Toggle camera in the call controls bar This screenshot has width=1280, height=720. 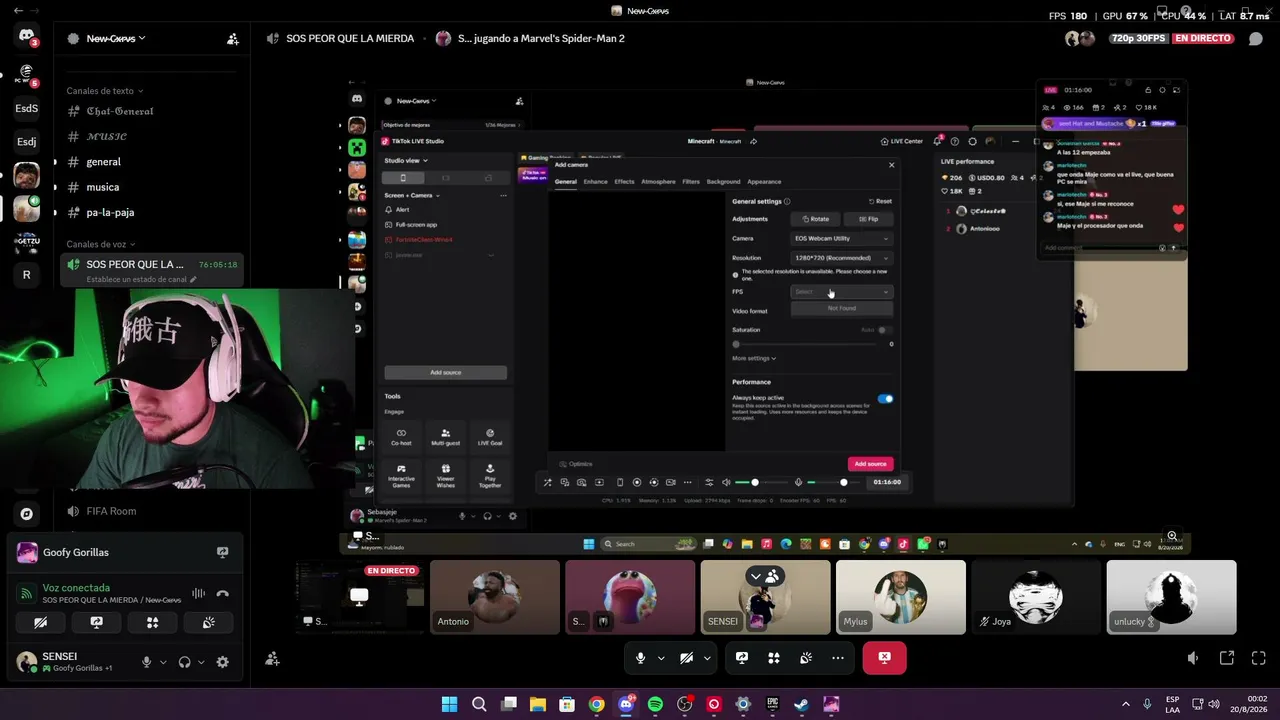(x=687, y=658)
